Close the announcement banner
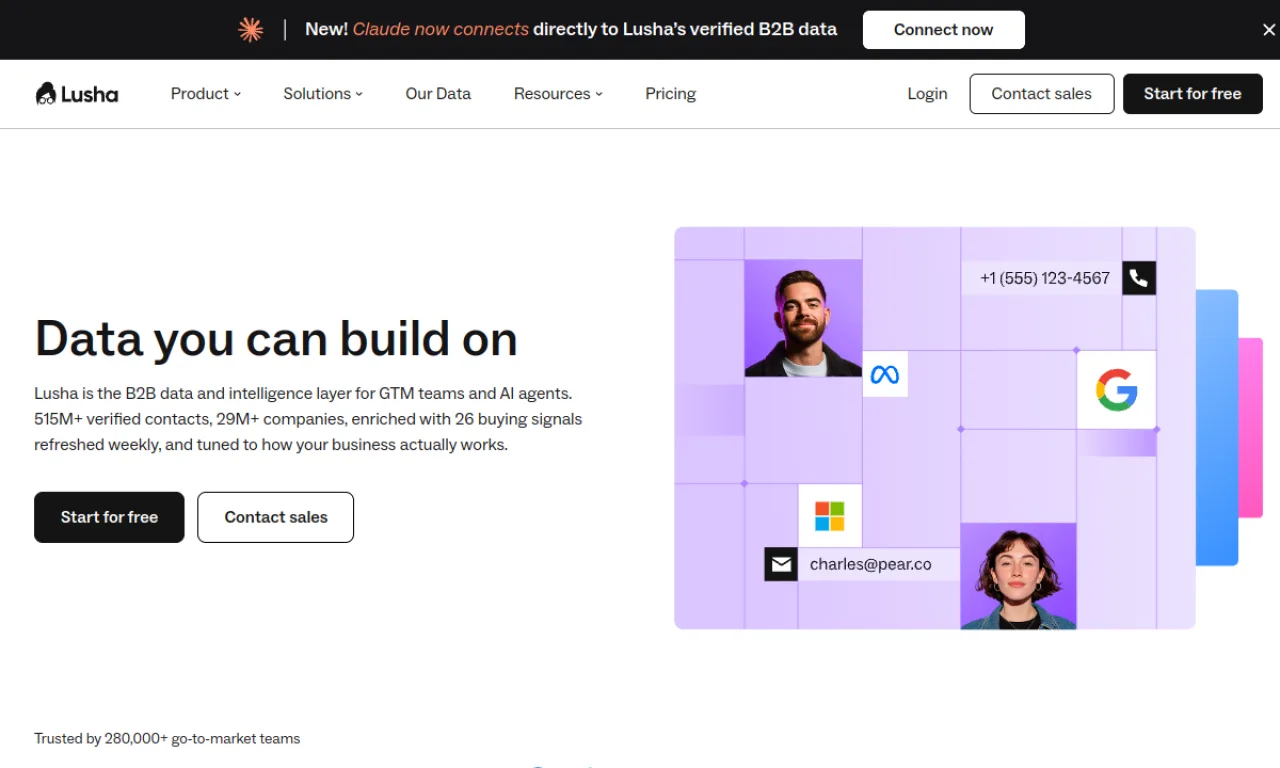The height and width of the screenshot is (768, 1280). pyautogui.click(x=1269, y=30)
